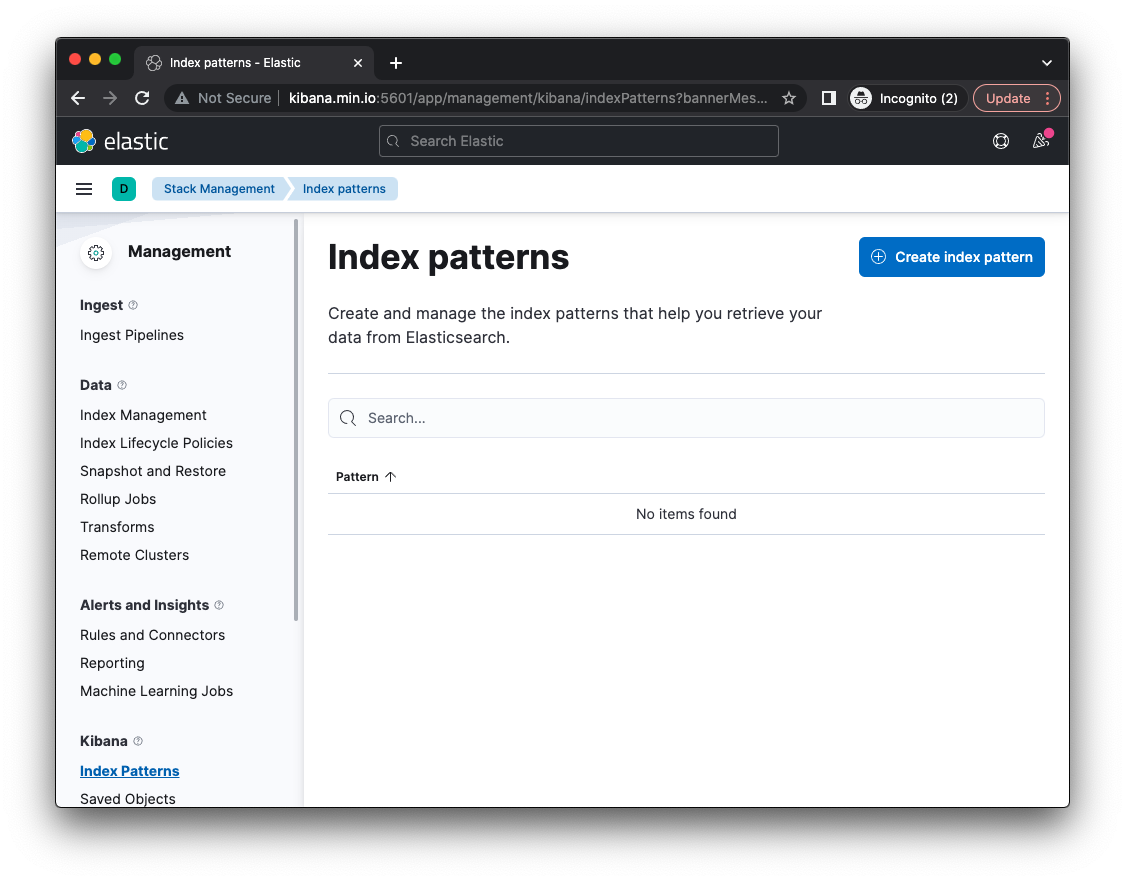This screenshot has height=881, width=1125.
Task: Click the Ingest section help icon
Action: (x=133, y=305)
